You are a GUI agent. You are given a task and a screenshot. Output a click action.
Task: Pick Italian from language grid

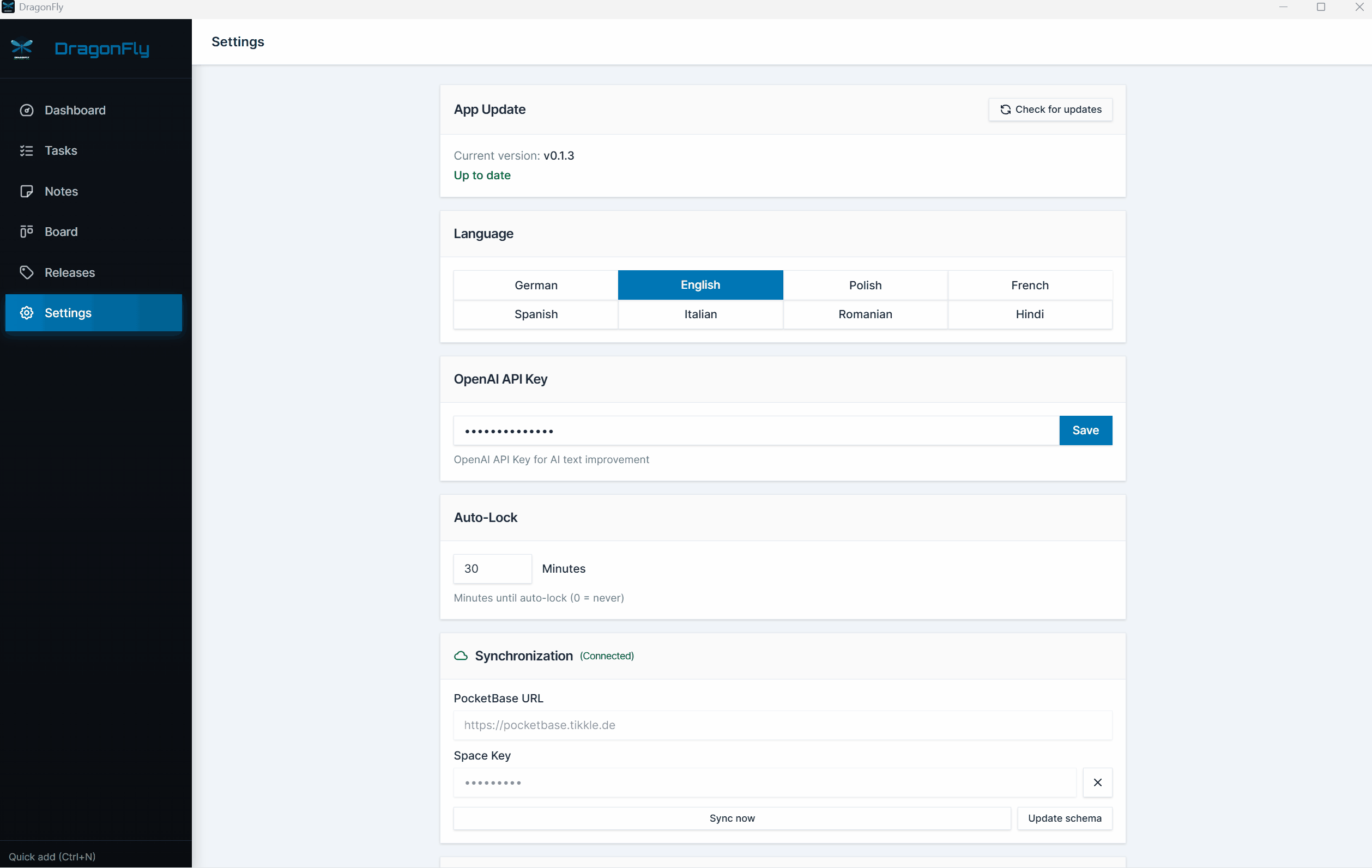click(x=700, y=314)
